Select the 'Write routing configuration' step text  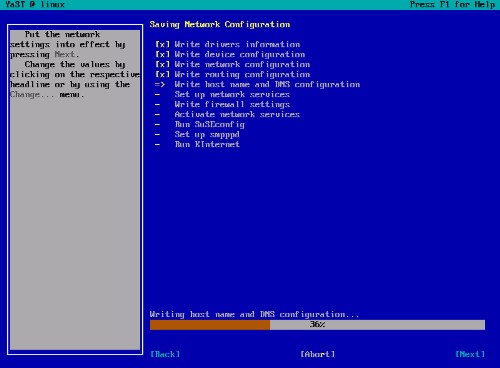point(242,74)
